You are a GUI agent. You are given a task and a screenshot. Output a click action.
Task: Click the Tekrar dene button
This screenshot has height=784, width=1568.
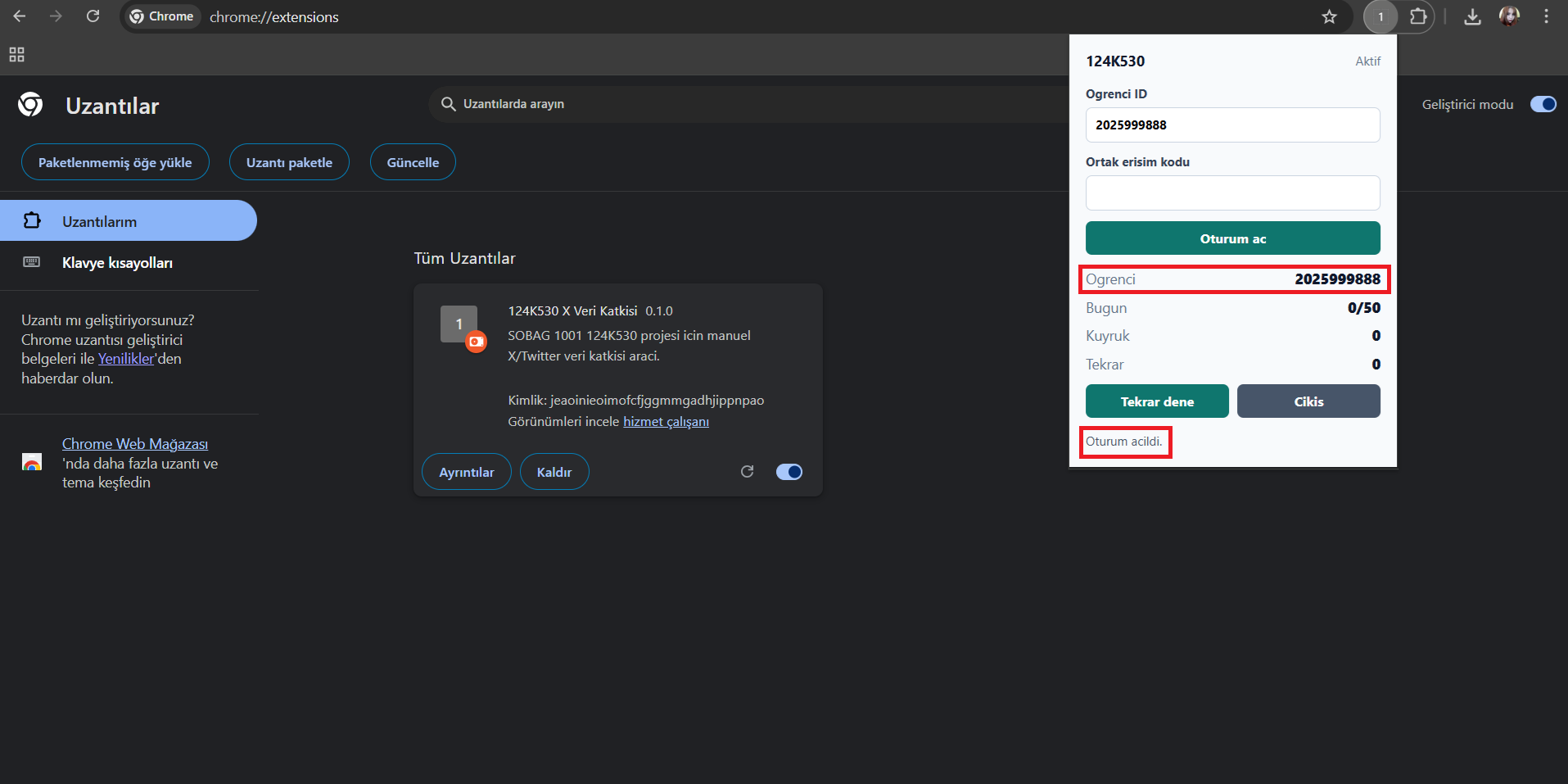tap(1157, 401)
